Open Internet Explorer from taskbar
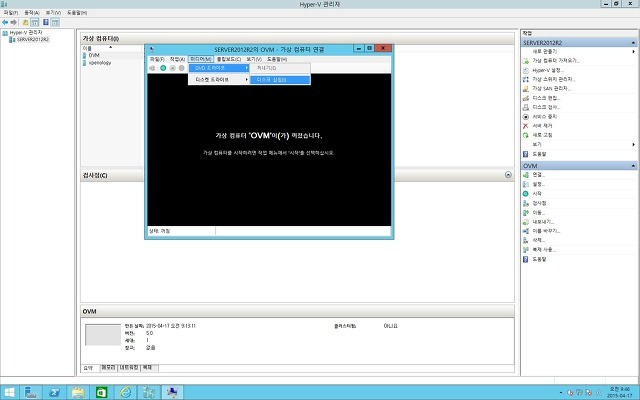This screenshot has height=400, width=640. click(125, 392)
